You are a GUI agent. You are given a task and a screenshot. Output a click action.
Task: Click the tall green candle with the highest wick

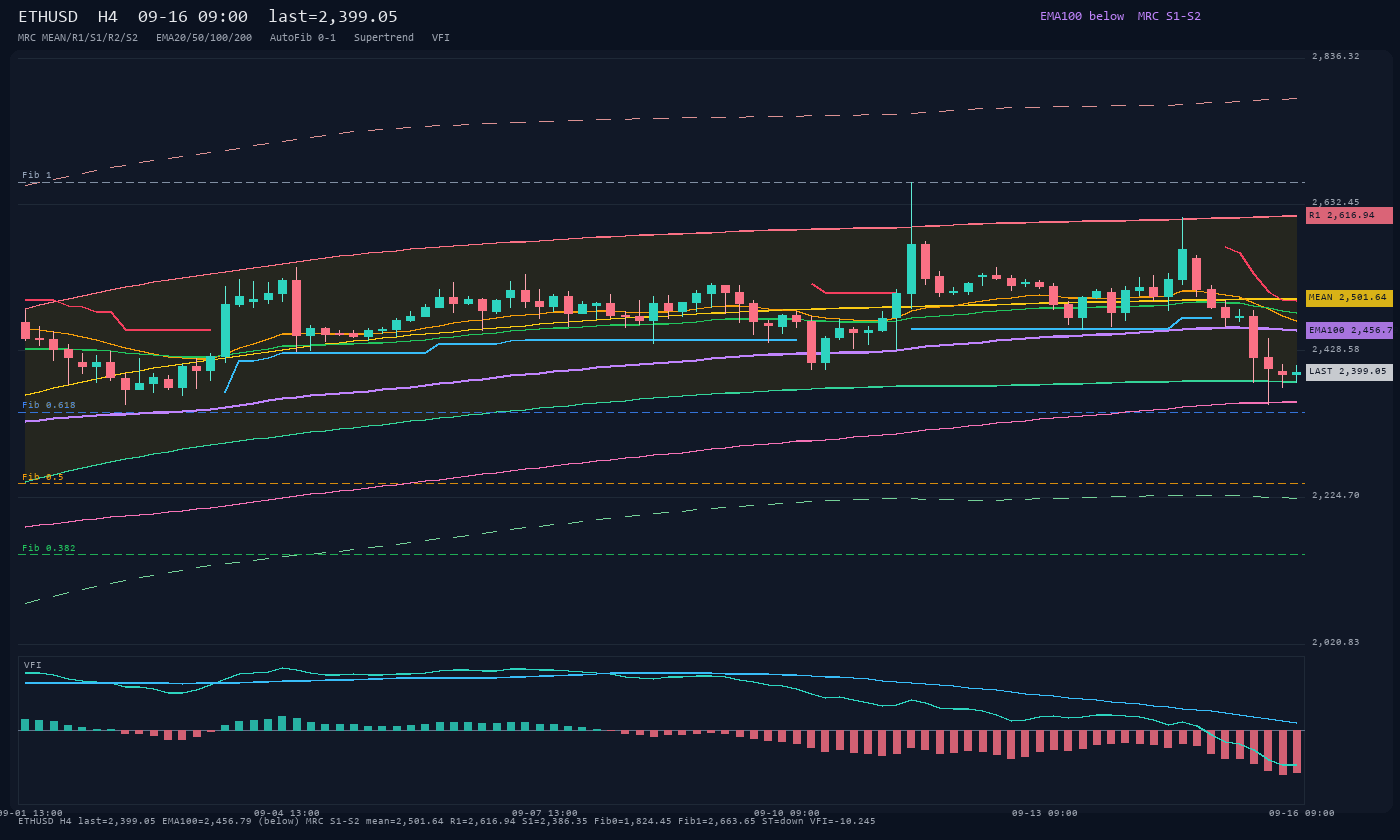[x=911, y=268]
